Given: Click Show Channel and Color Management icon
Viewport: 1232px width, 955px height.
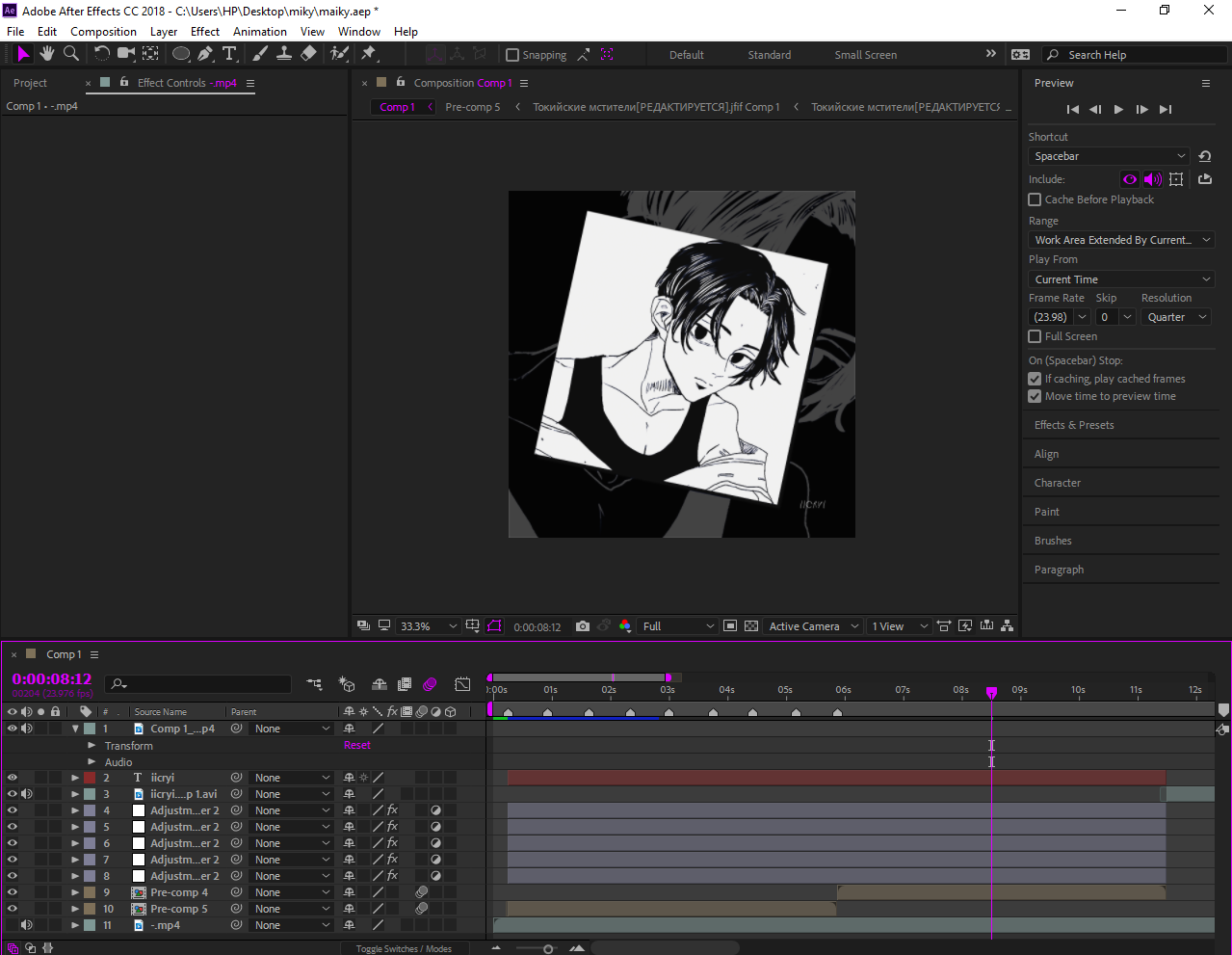Looking at the screenshot, I should 624,626.
